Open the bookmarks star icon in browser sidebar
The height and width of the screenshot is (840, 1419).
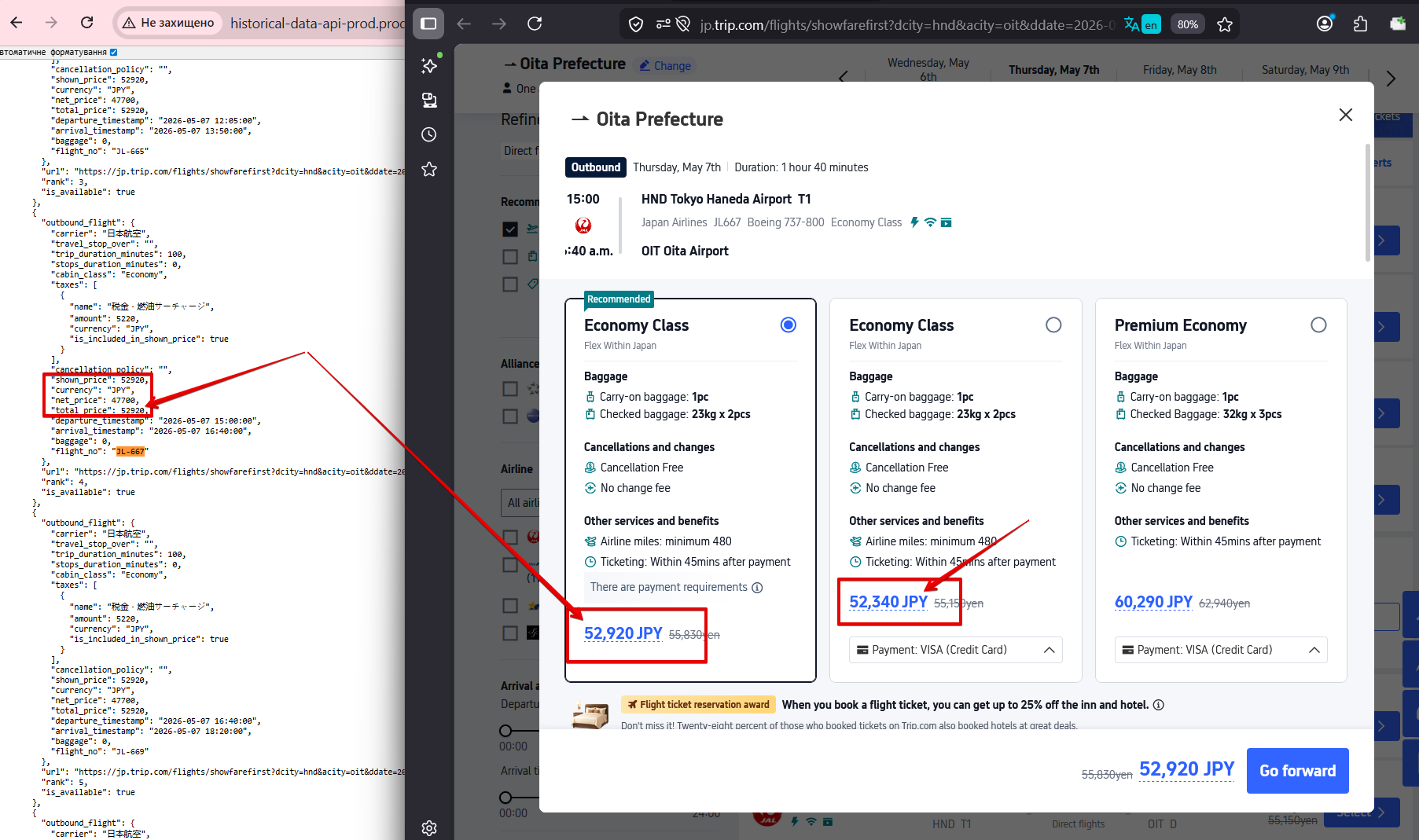(x=429, y=169)
